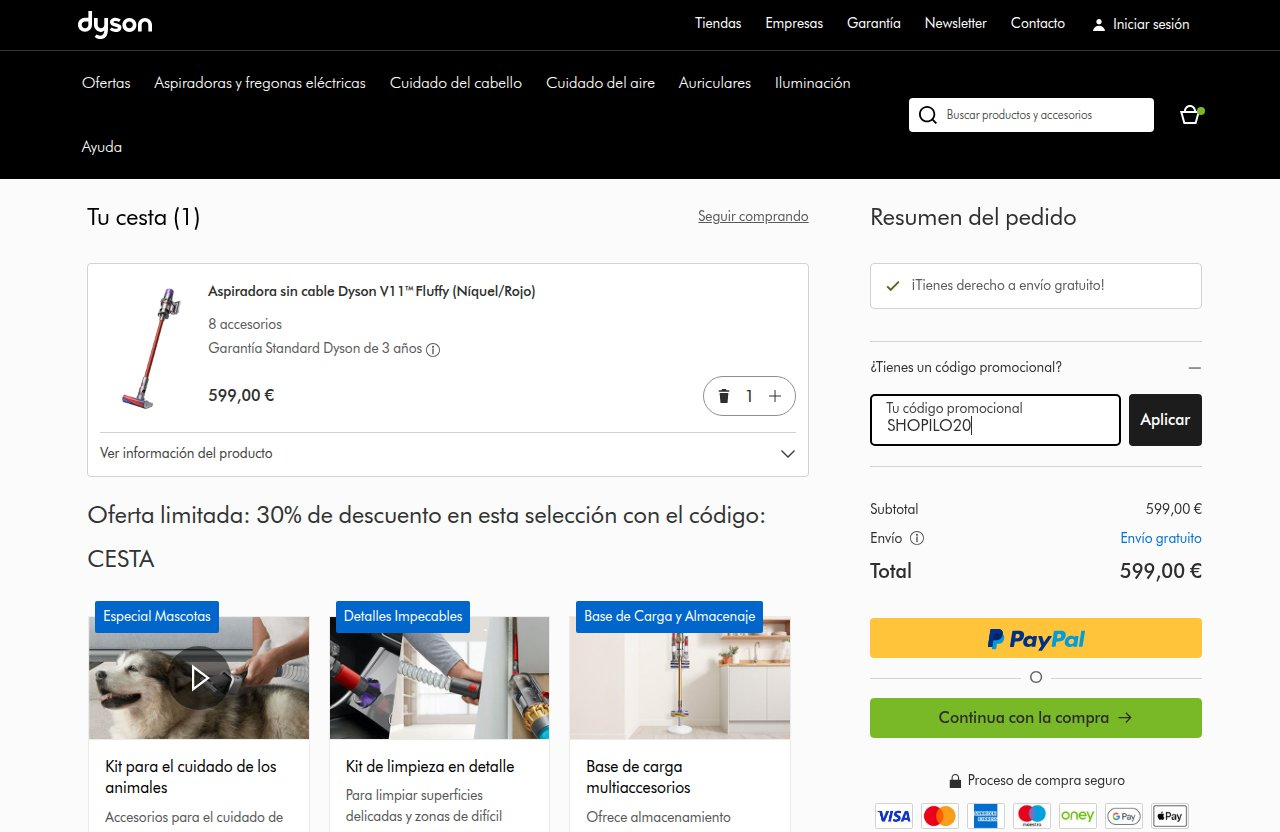Open the Garantía link

coord(874,23)
